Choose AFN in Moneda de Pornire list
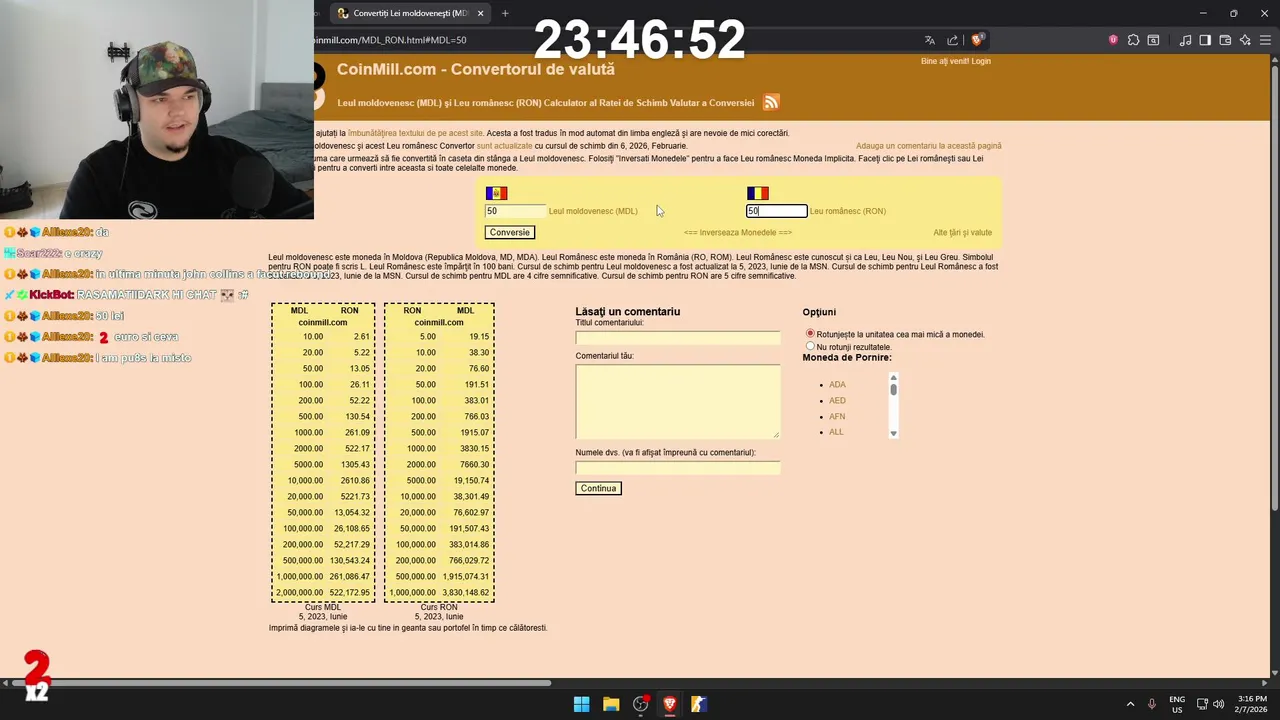Screen dimensions: 1280x720 coord(837,416)
